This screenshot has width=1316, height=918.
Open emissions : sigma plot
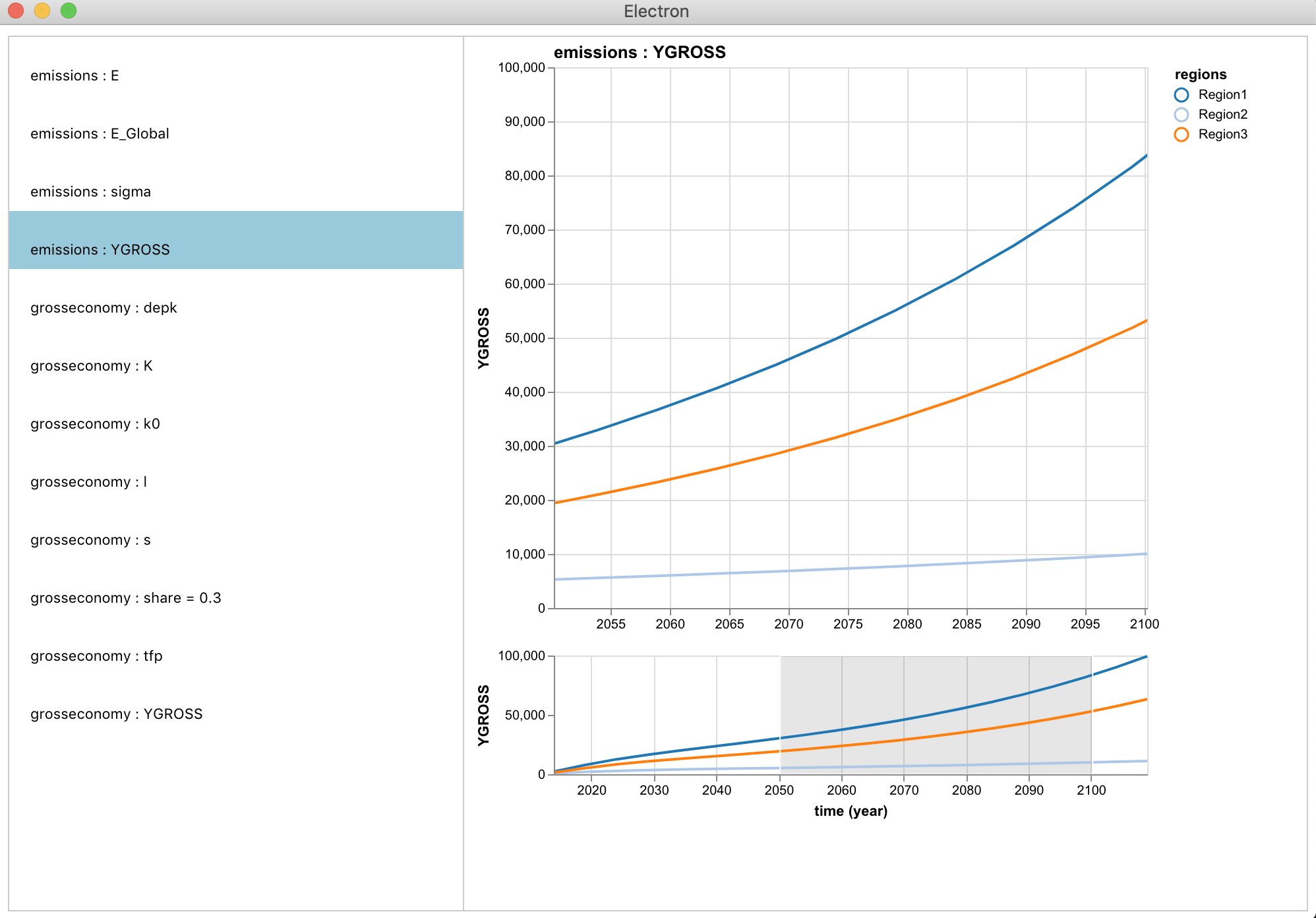pos(90,192)
